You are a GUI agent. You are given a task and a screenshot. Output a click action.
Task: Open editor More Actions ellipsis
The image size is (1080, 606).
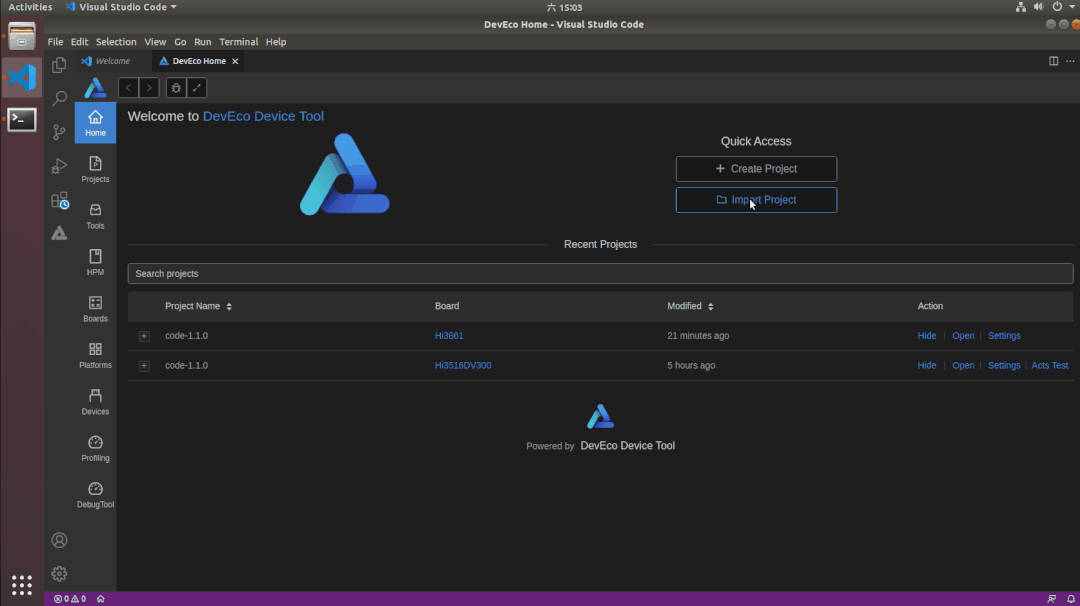point(1070,61)
